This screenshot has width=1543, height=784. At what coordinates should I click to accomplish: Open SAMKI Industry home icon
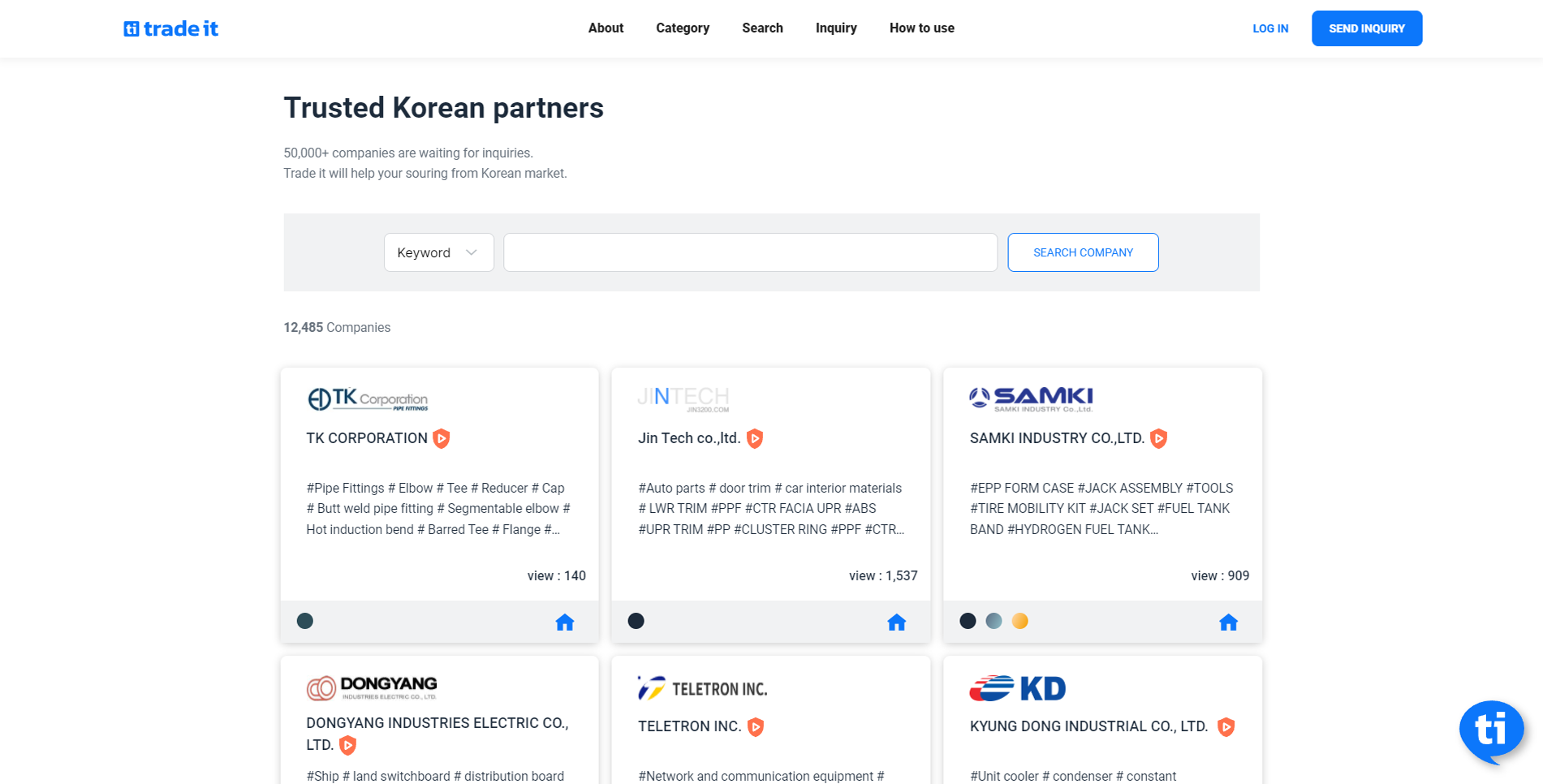pyautogui.click(x=1228, y=622)
